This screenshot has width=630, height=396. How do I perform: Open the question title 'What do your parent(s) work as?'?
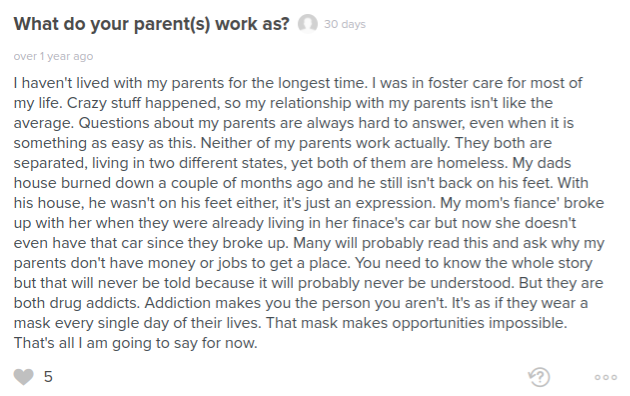pos(151,24)
